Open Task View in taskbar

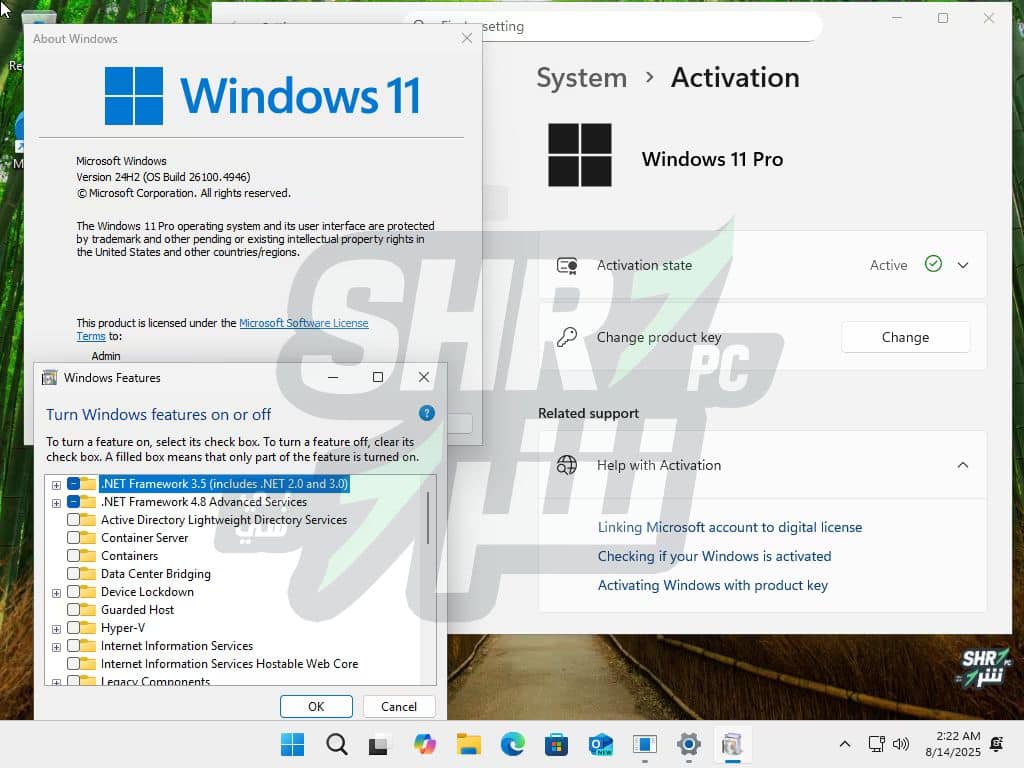point(379,744)
